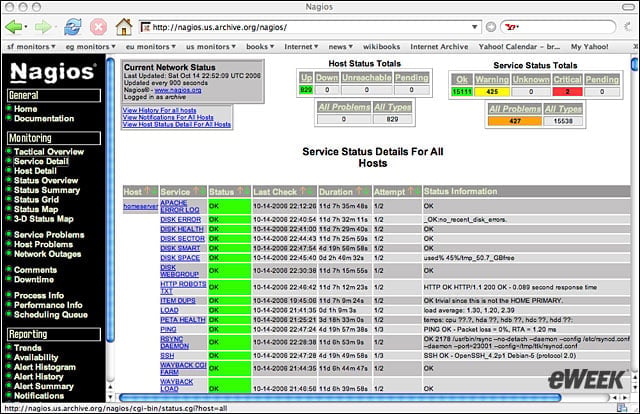Click the sidebar frame vertical scrollbar
The width and height of the screenshot is (640, 414).
110,199
